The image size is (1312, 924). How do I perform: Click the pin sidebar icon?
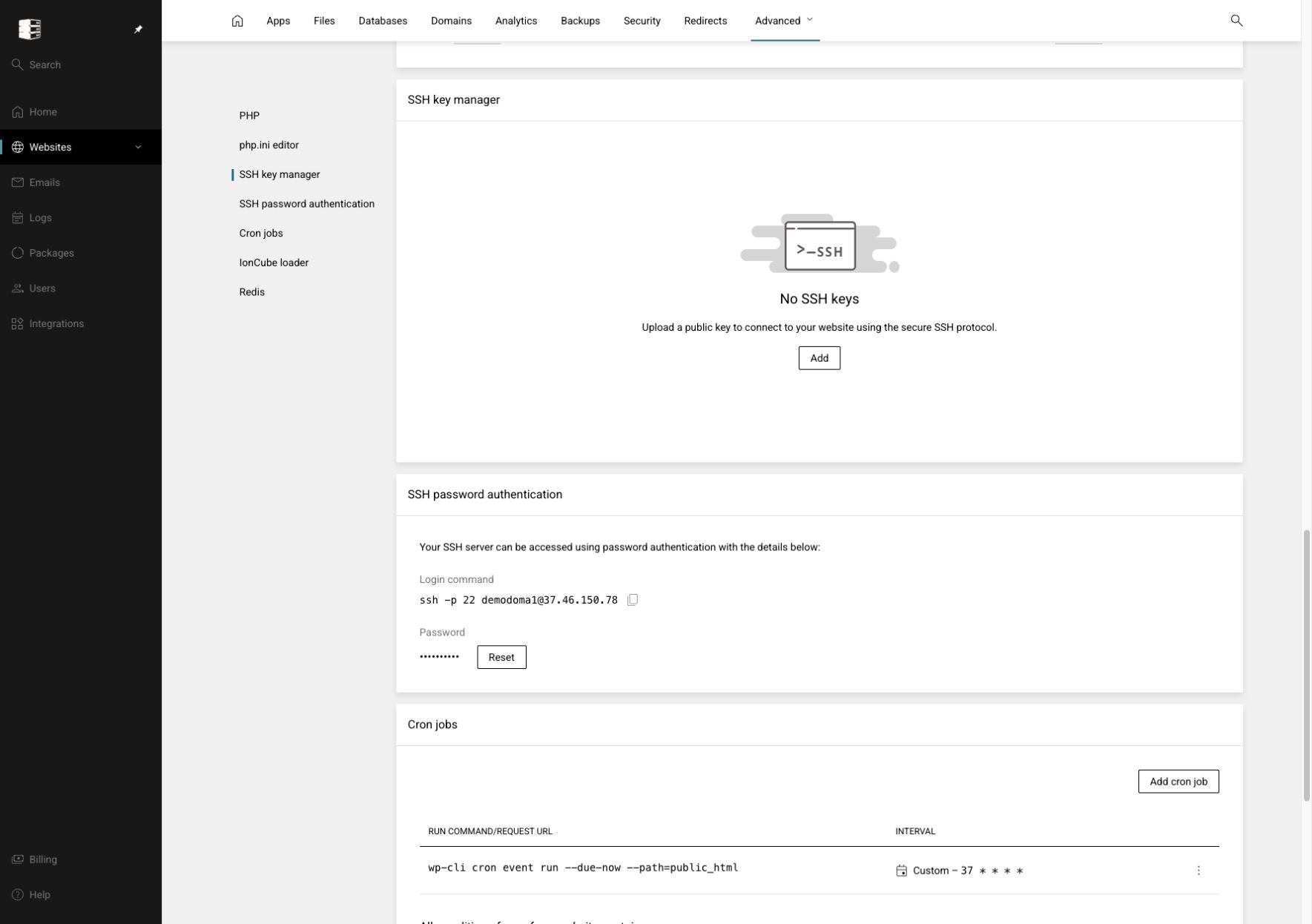coord(138,29)
